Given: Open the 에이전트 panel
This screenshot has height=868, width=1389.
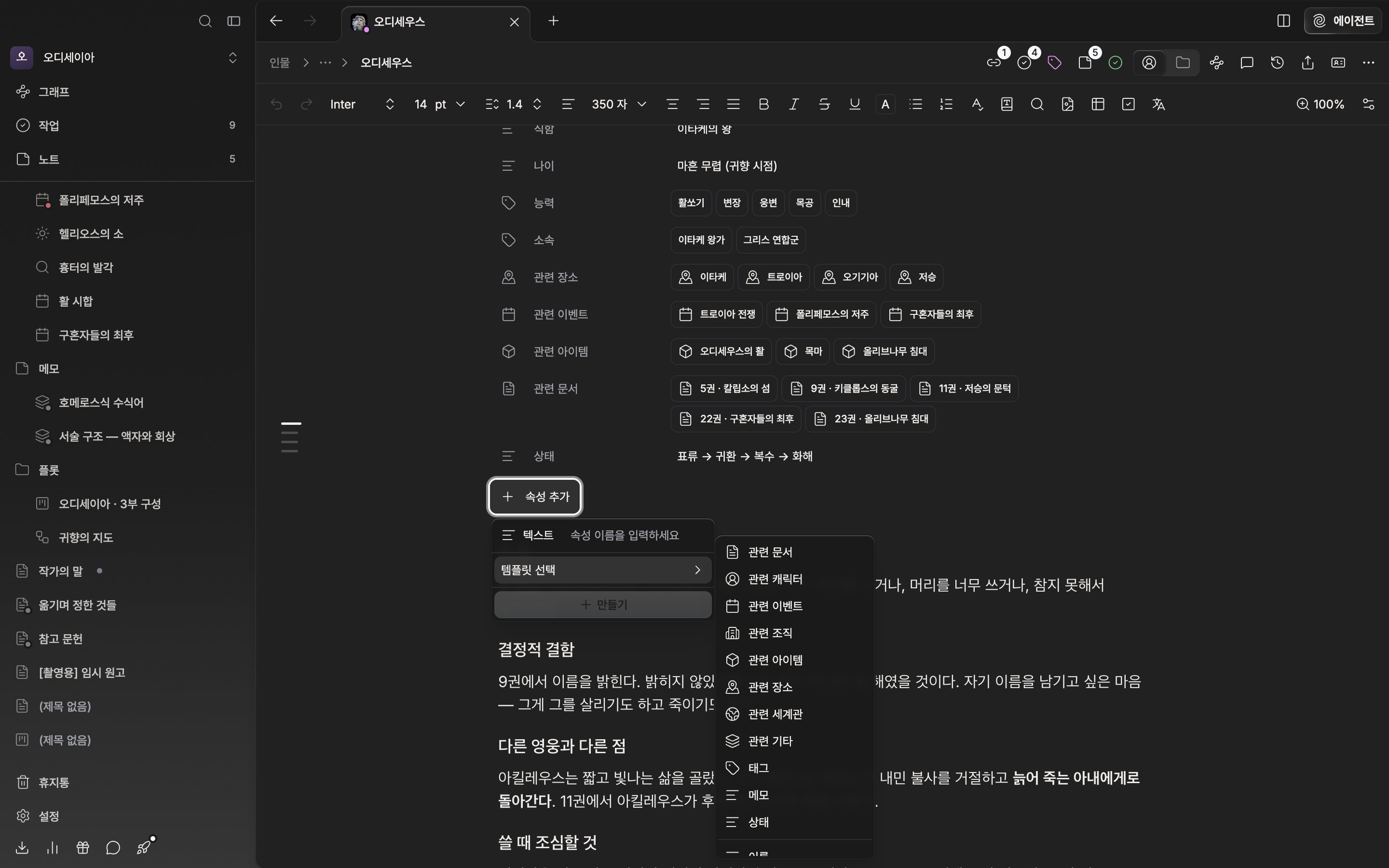Looking at the screenshot, I should [1343, 21].
